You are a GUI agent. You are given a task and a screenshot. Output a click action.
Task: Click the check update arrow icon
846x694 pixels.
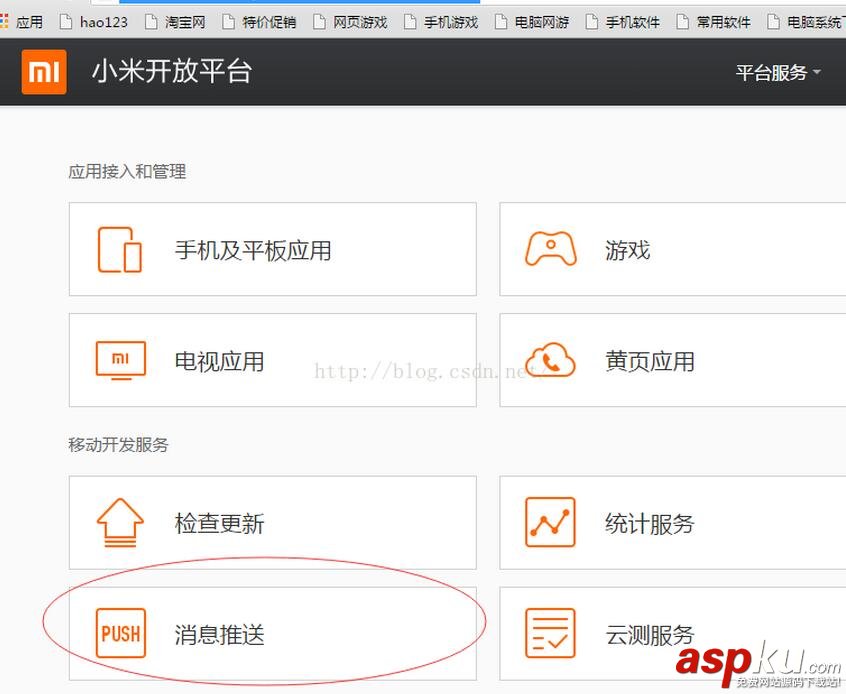pos(119,523)
